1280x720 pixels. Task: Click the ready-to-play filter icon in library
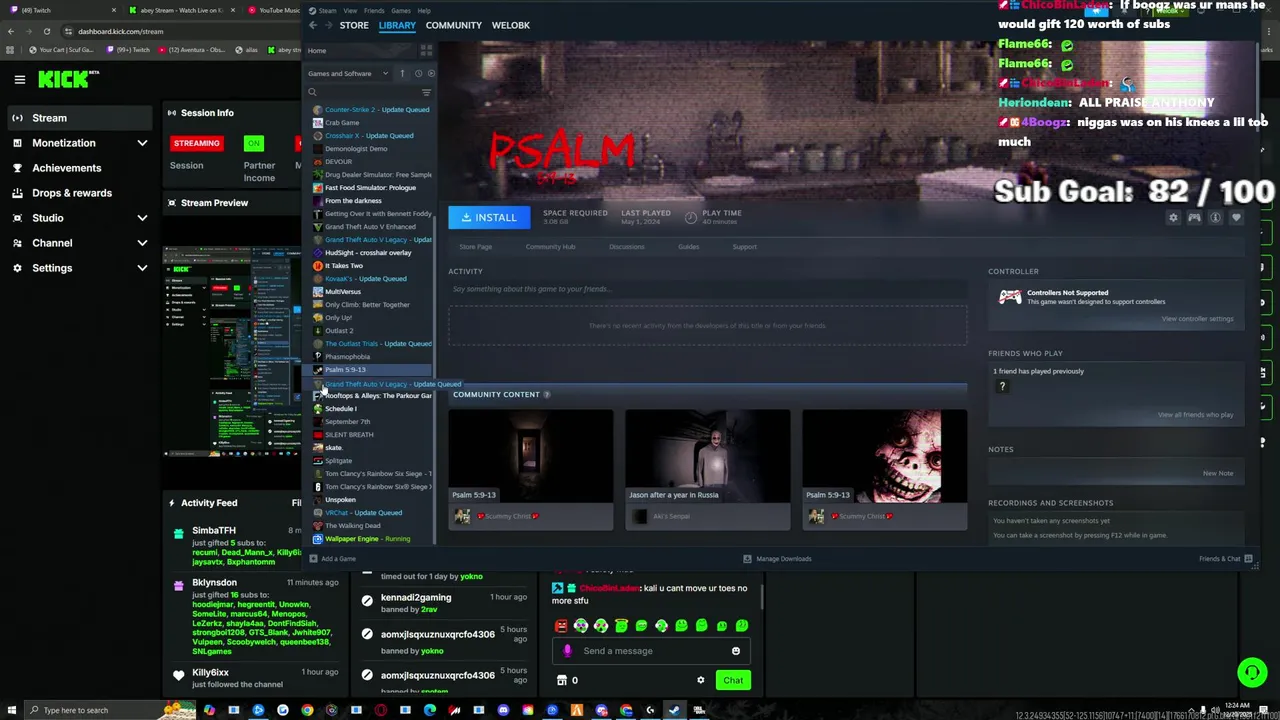click(x=431, y=73)
